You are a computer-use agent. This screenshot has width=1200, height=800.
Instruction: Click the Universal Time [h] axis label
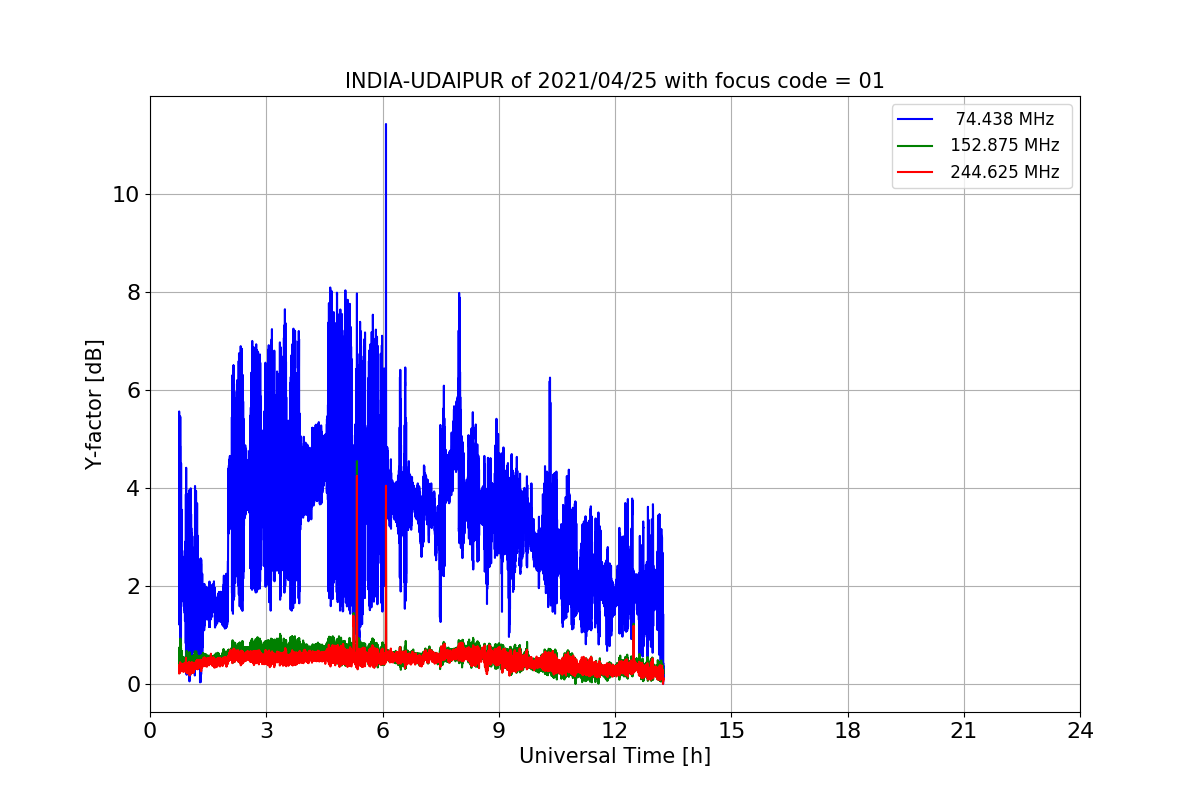(614, 756)
